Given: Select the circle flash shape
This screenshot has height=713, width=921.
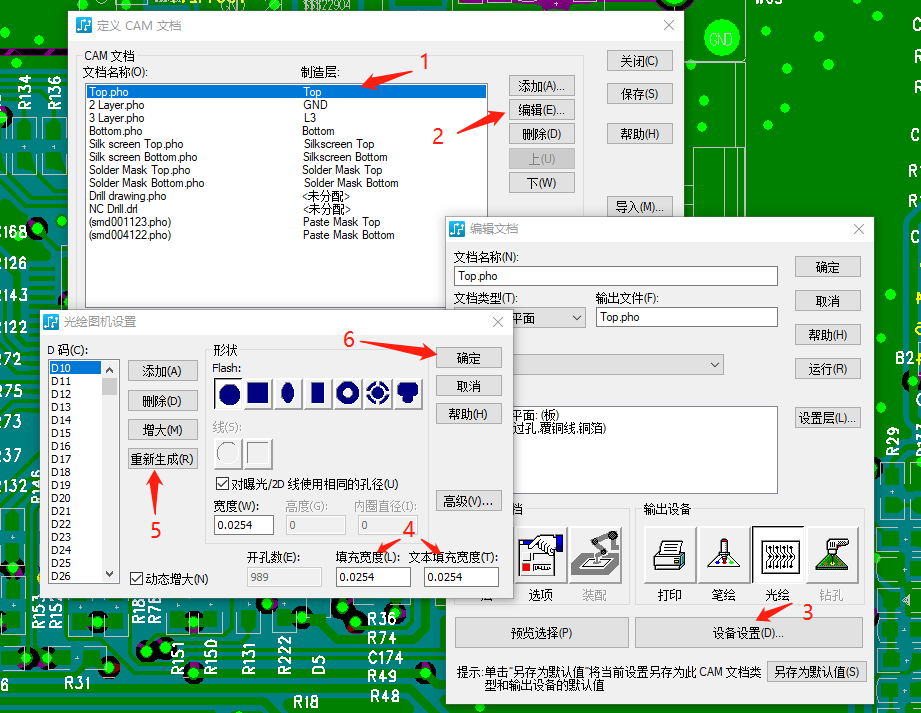Looking at the screenshot, I should (x=228, y=393).
